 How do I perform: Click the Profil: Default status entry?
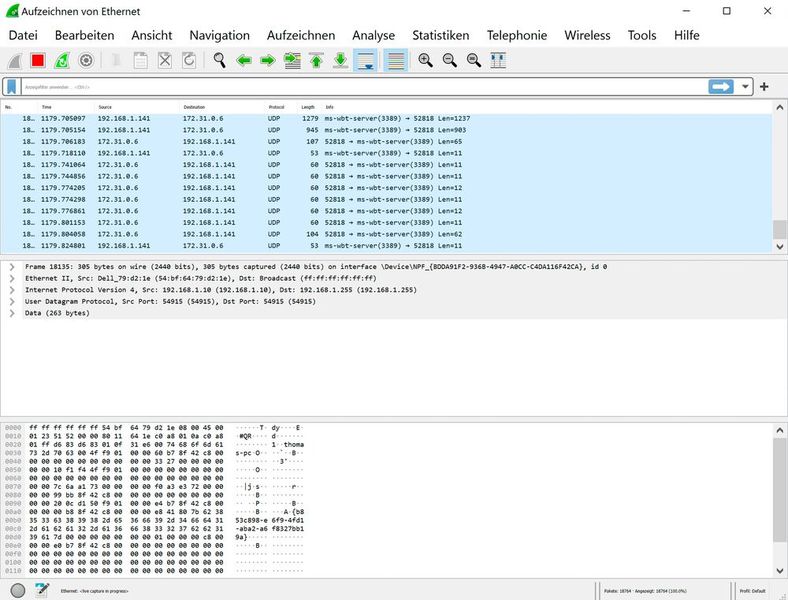(x=752, y=591)
